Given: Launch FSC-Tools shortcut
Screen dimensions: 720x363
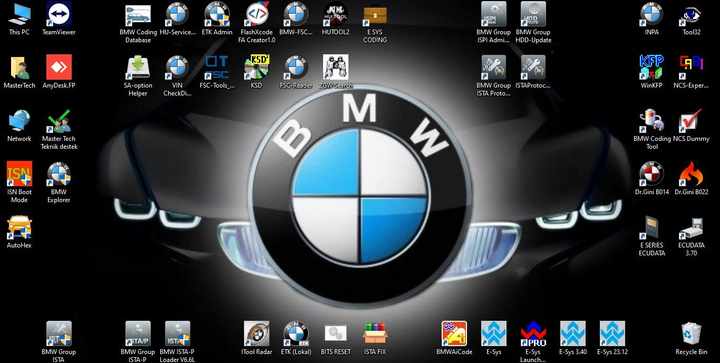Looking at the screenshot, I should (217, 72).
